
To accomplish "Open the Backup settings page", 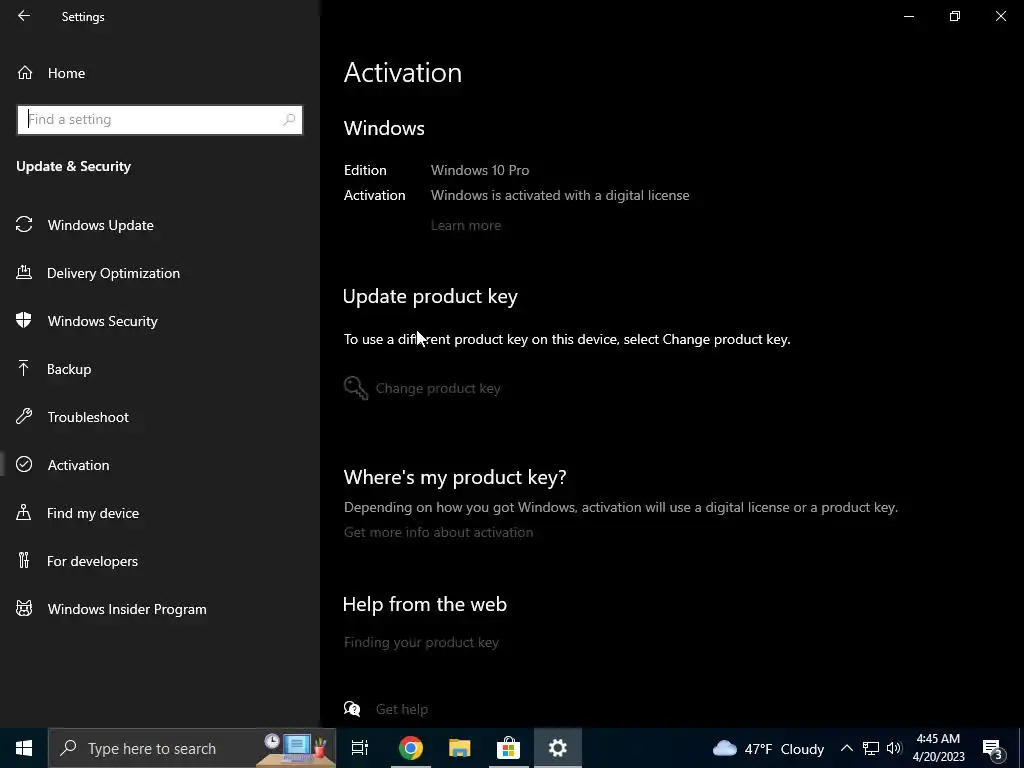I will 69,369.
